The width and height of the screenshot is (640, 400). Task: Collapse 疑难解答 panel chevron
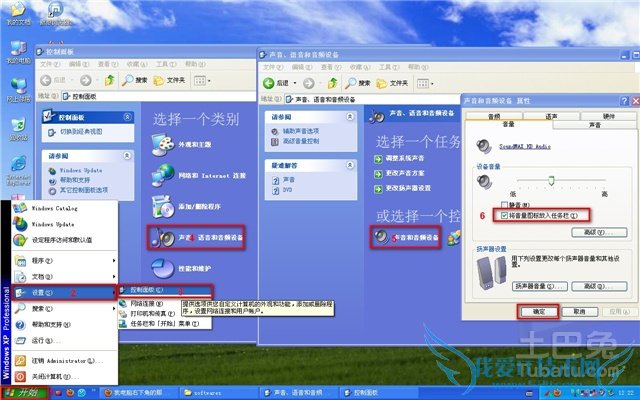click(350, 165)
